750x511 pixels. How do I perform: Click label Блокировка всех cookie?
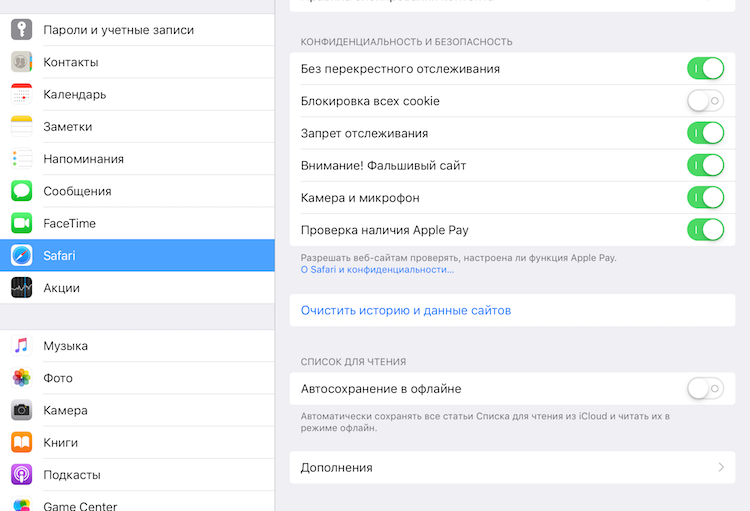(370, 101)
